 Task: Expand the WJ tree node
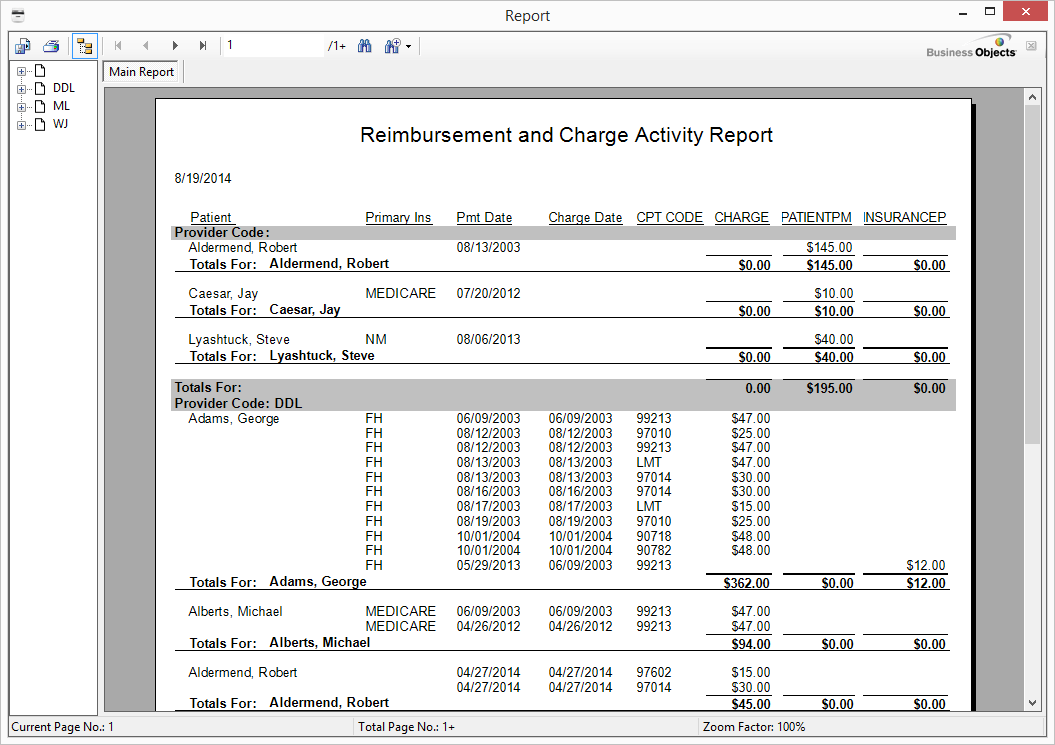point(22,125)
